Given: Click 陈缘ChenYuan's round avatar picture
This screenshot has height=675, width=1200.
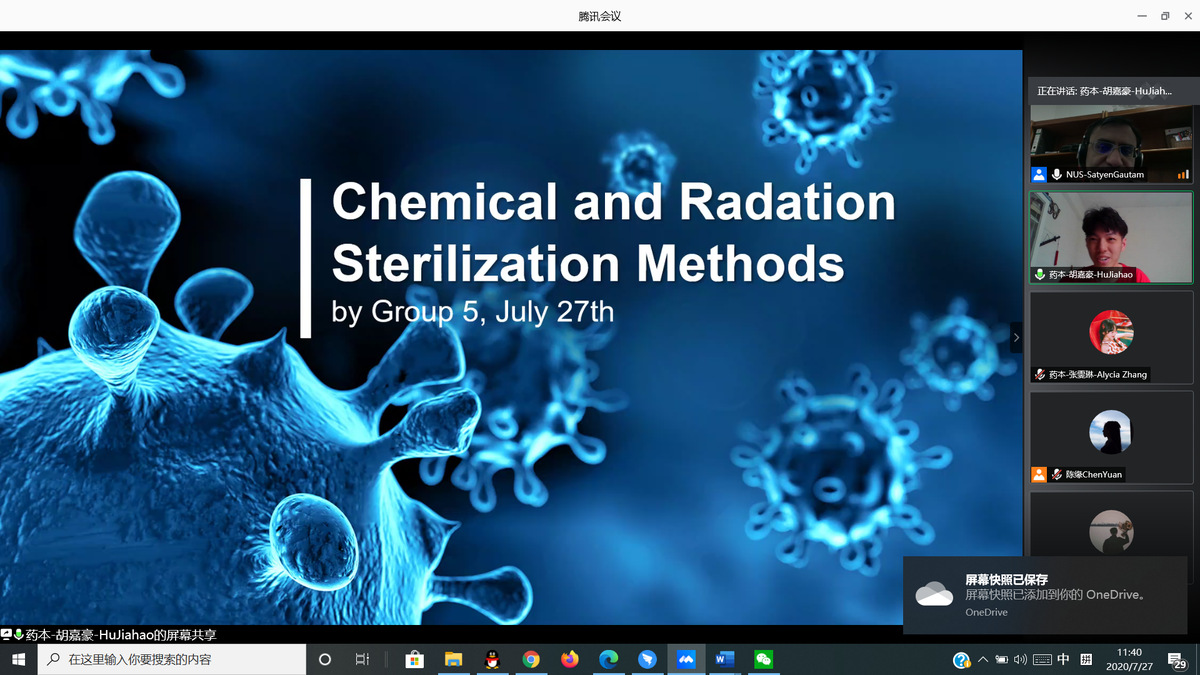Looking at the screenshot, I should point(1111,432).
